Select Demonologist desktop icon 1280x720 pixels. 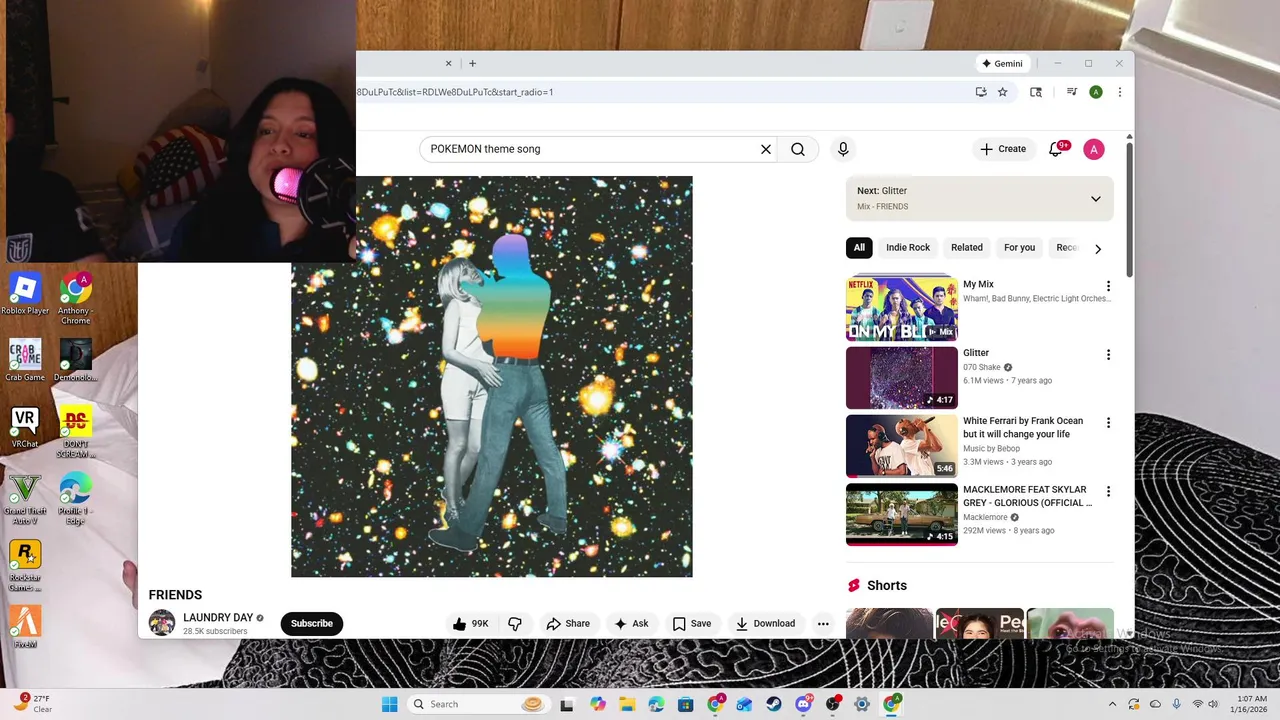(x=75, y=361)
